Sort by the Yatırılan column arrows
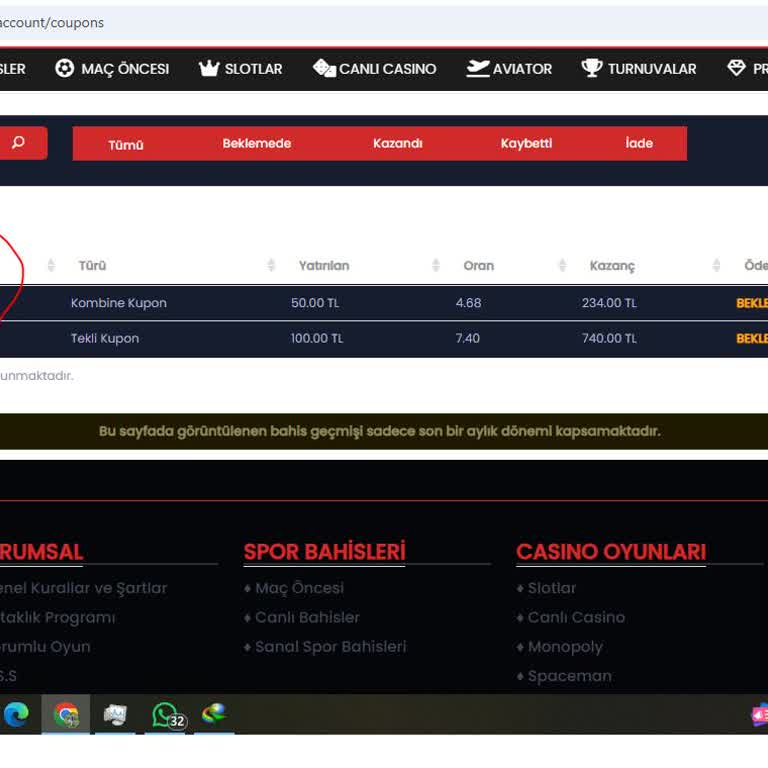Image resolution: width=768 pixels, height=768 pixels. (x=435, y=265)
